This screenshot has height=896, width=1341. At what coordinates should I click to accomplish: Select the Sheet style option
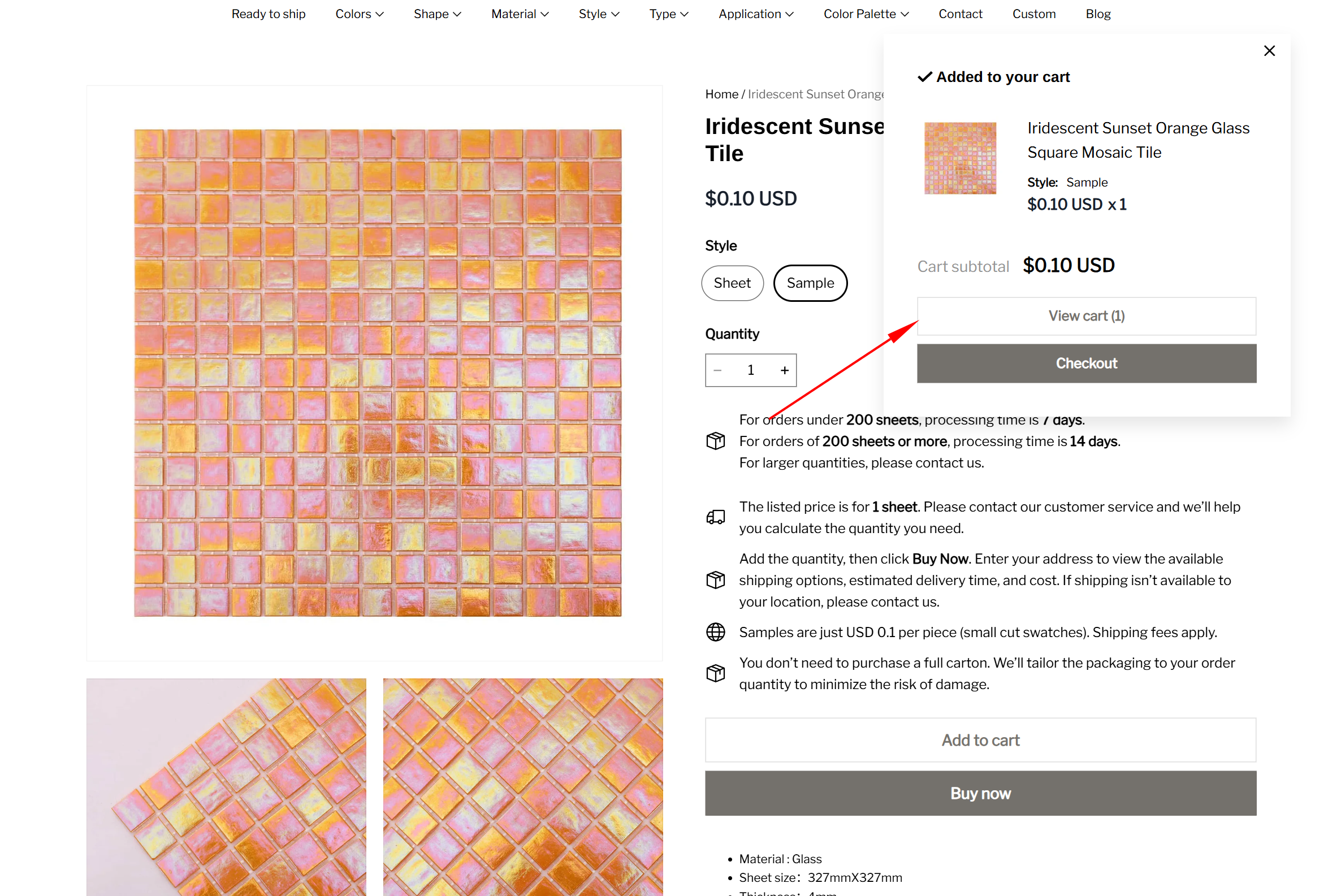pyautogui.click(x=732, y=283)
